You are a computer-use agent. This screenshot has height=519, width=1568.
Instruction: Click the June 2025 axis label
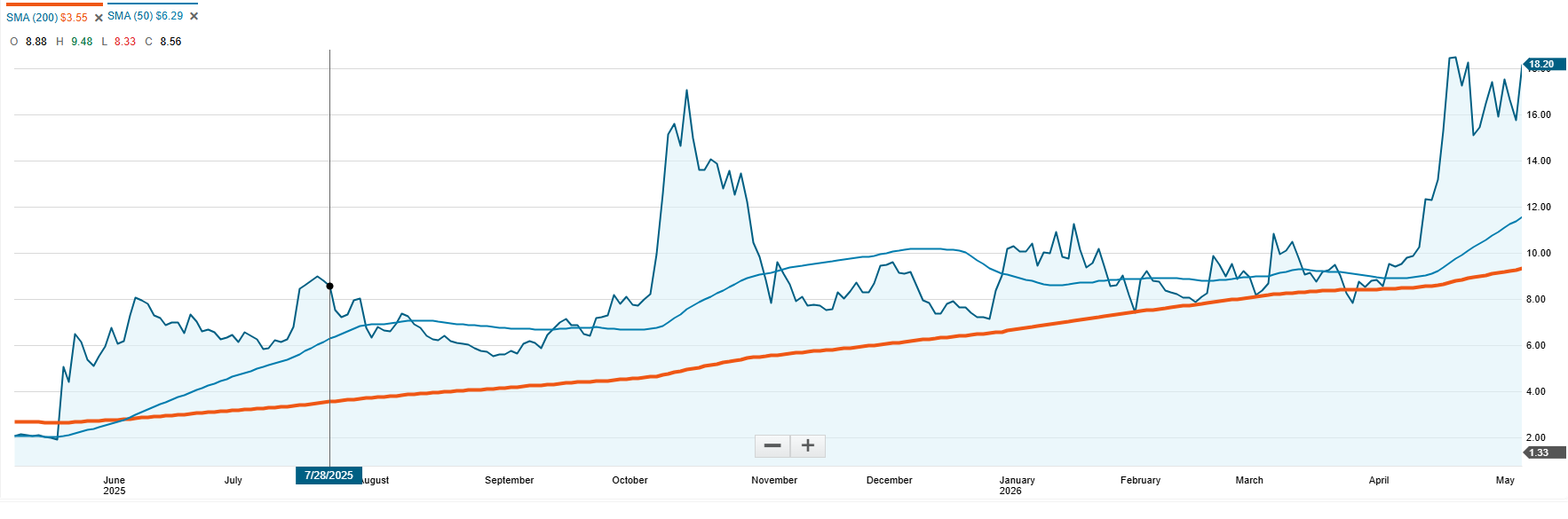[x=115, y=485]
